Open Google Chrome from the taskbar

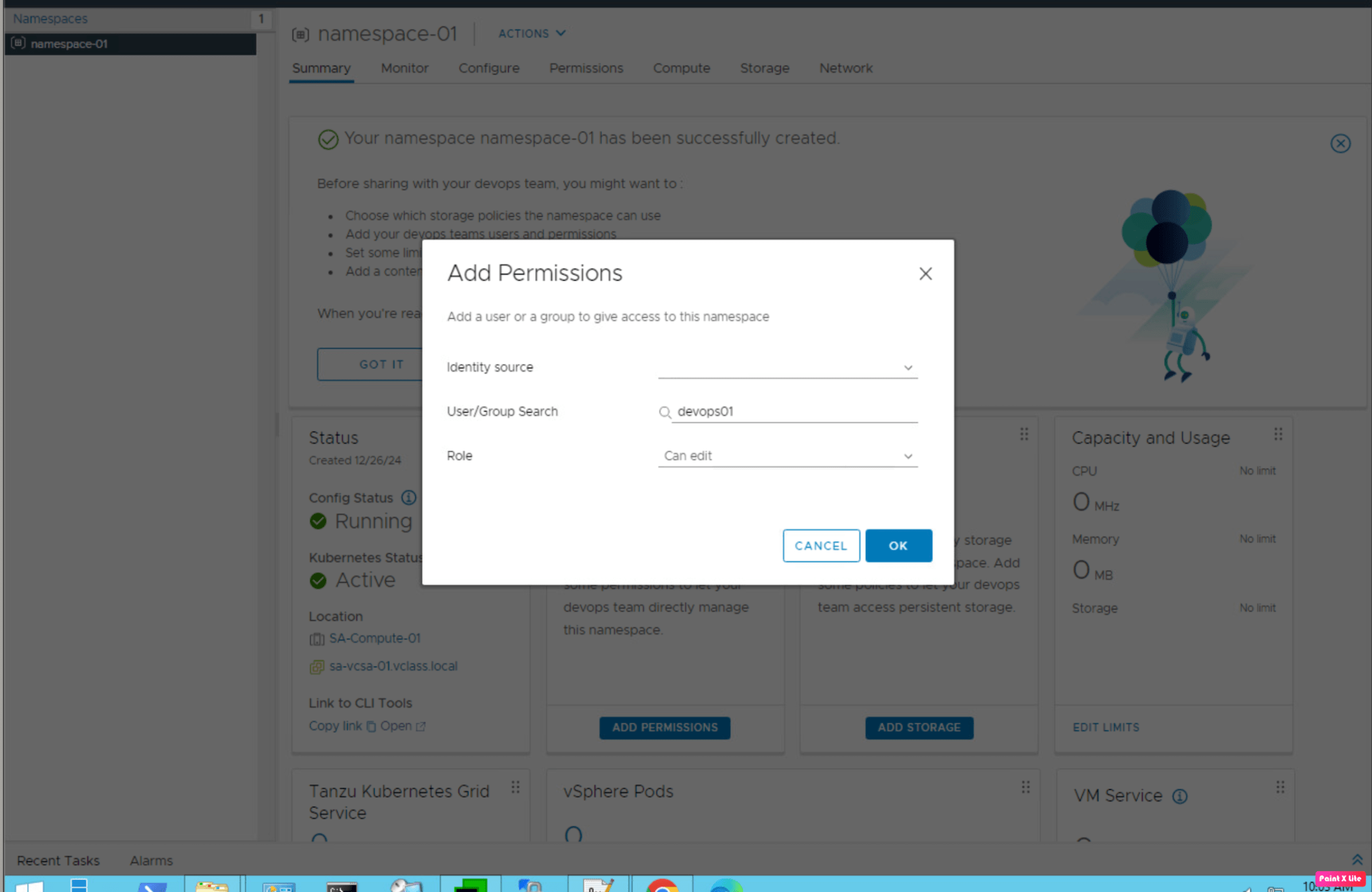(663, 885)
